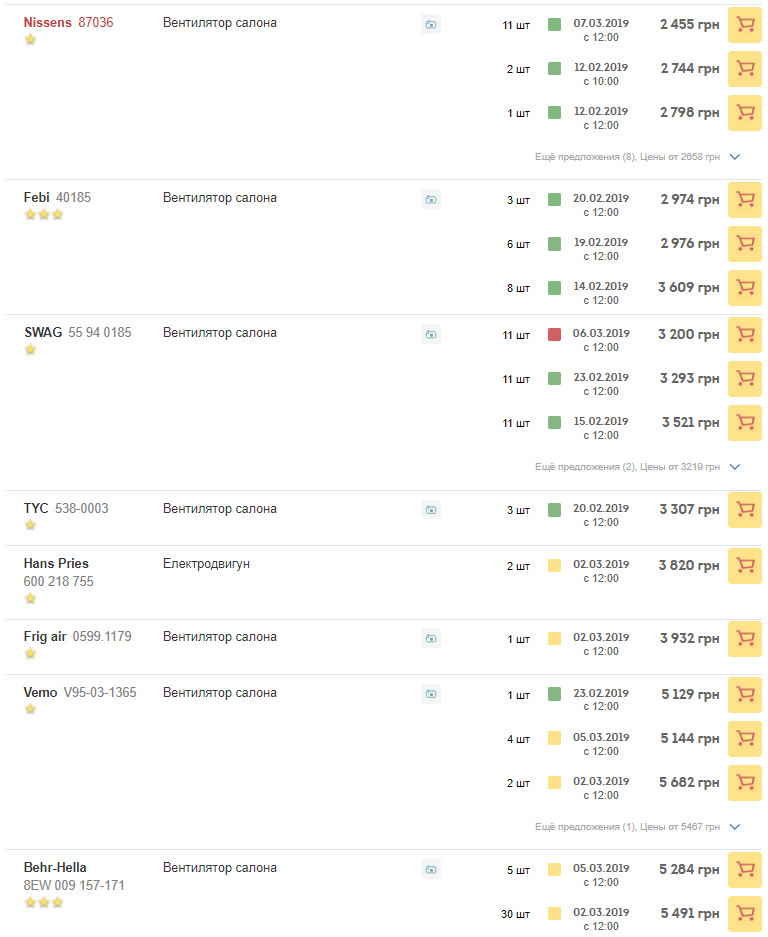The height and width of the screenshot is (937, 768).
Task: Click three-star rating under Febi 40185
Action: pyautogui.click(x=44, y=215)
